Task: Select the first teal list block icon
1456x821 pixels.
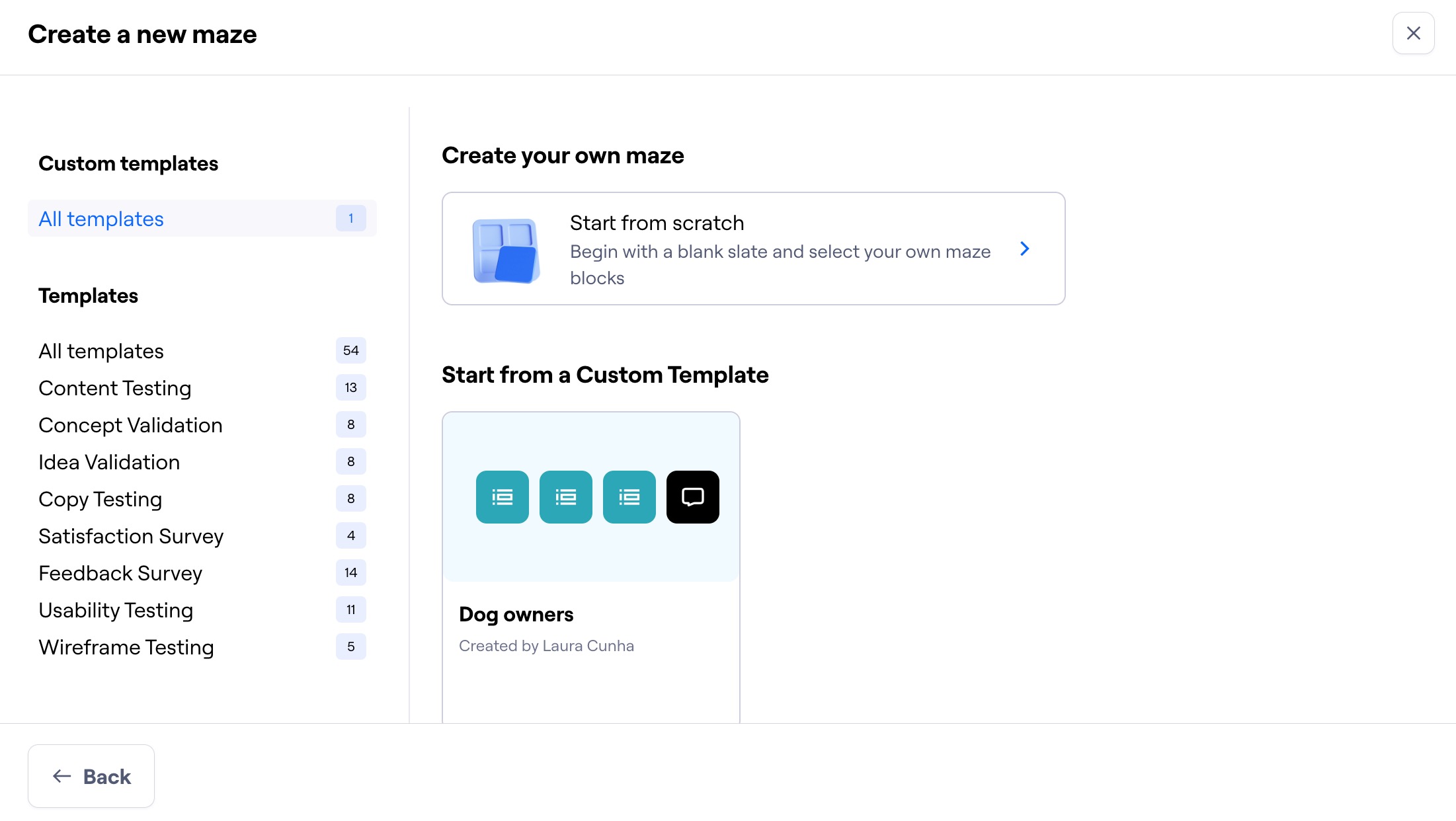Action: pyautogui.click(x=502, y=496)
